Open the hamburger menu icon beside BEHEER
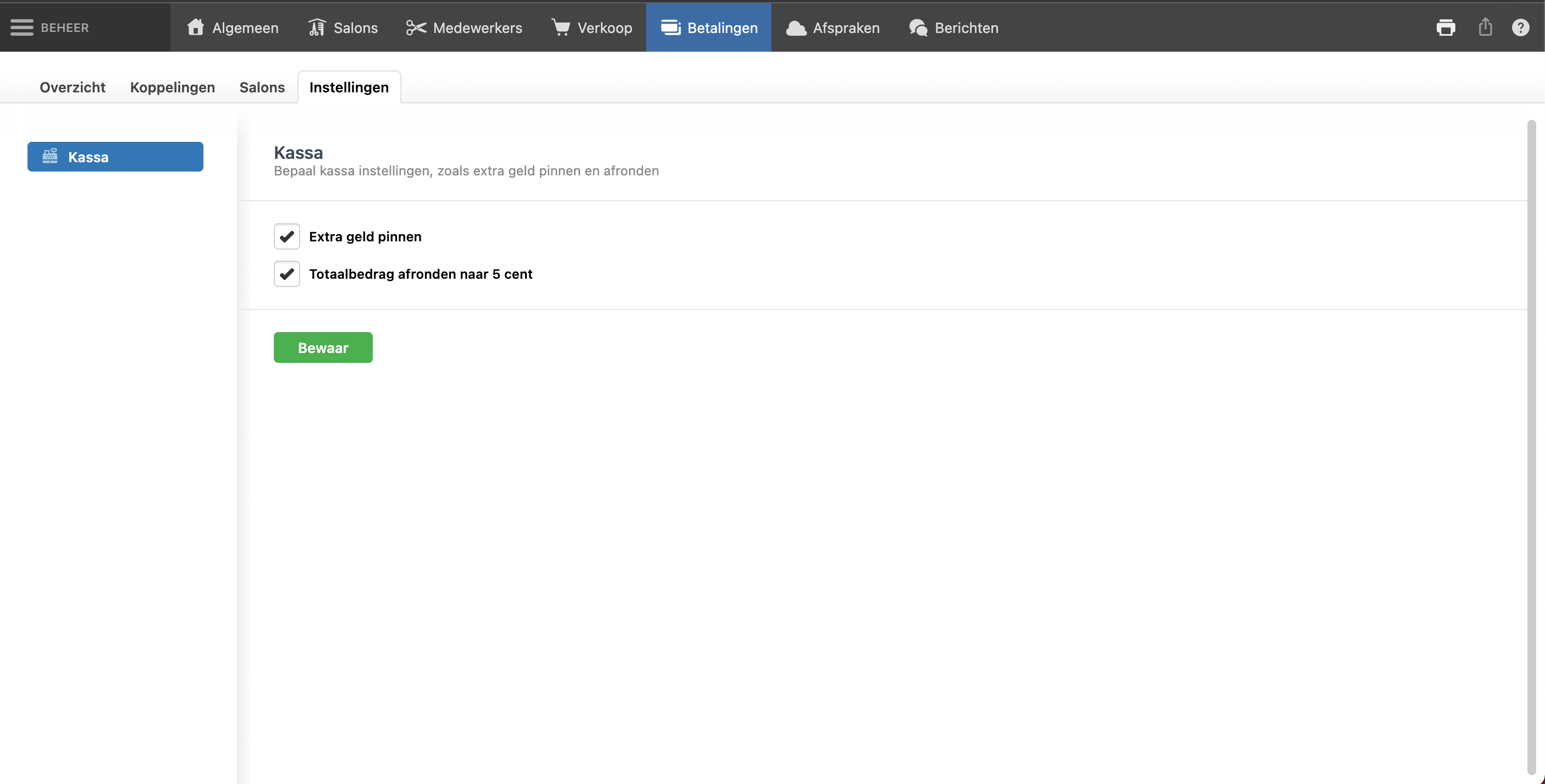 pos(21,27)
